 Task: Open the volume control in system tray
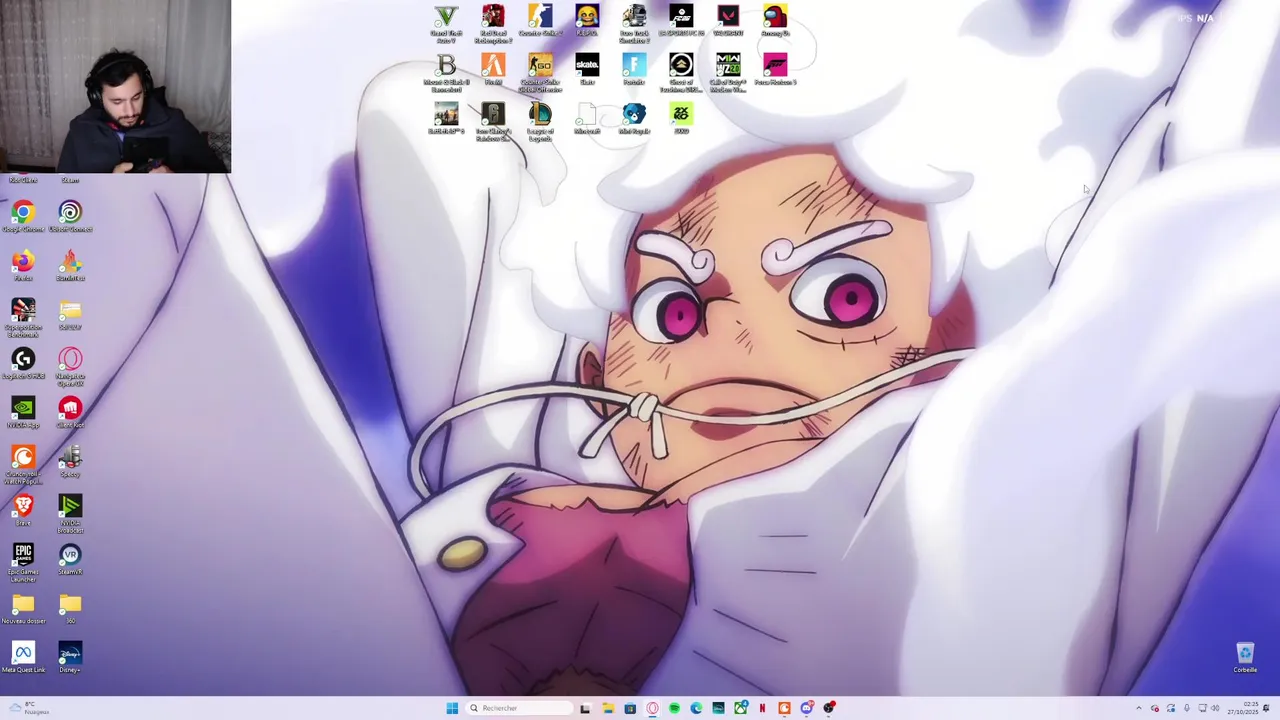[1215, 708]
